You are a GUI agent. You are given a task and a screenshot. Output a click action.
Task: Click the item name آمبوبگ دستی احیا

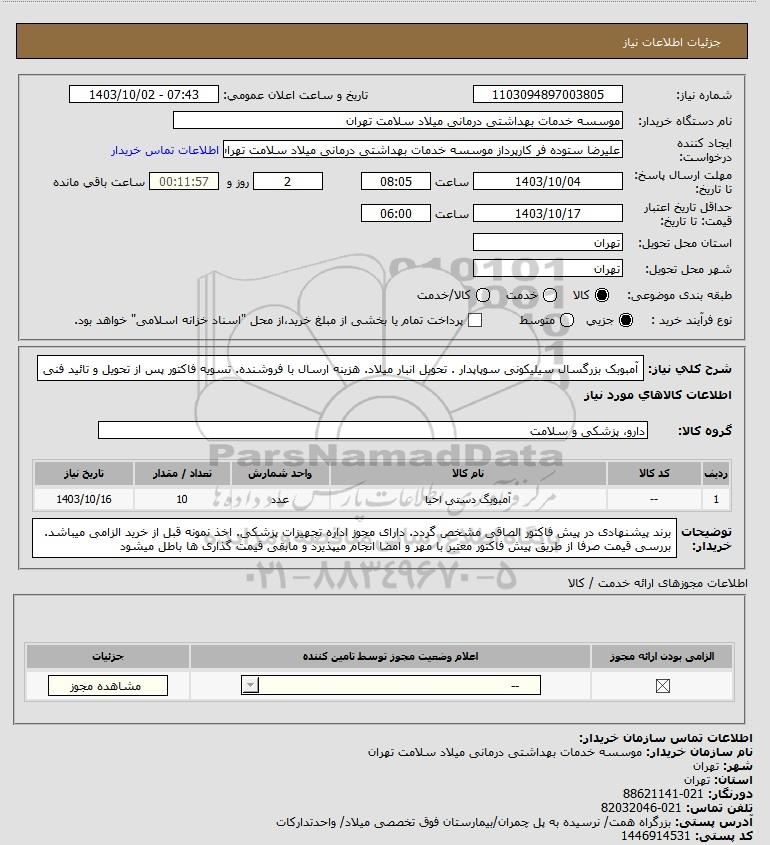pyautogui.click(x=468, y=500)
